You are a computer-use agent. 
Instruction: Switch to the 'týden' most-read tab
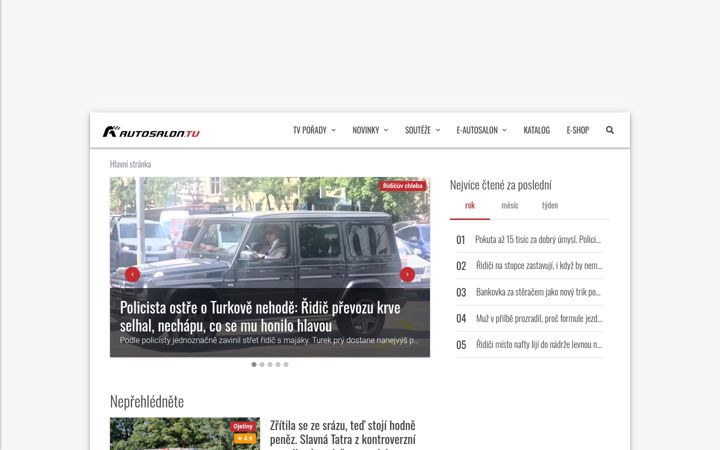550,205
